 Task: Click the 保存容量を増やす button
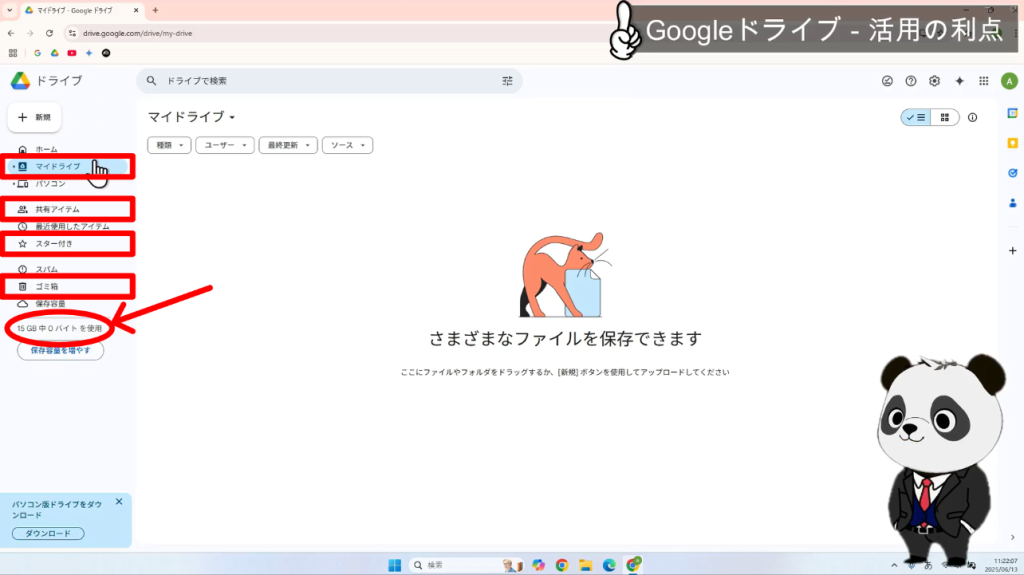coord(61,351)
